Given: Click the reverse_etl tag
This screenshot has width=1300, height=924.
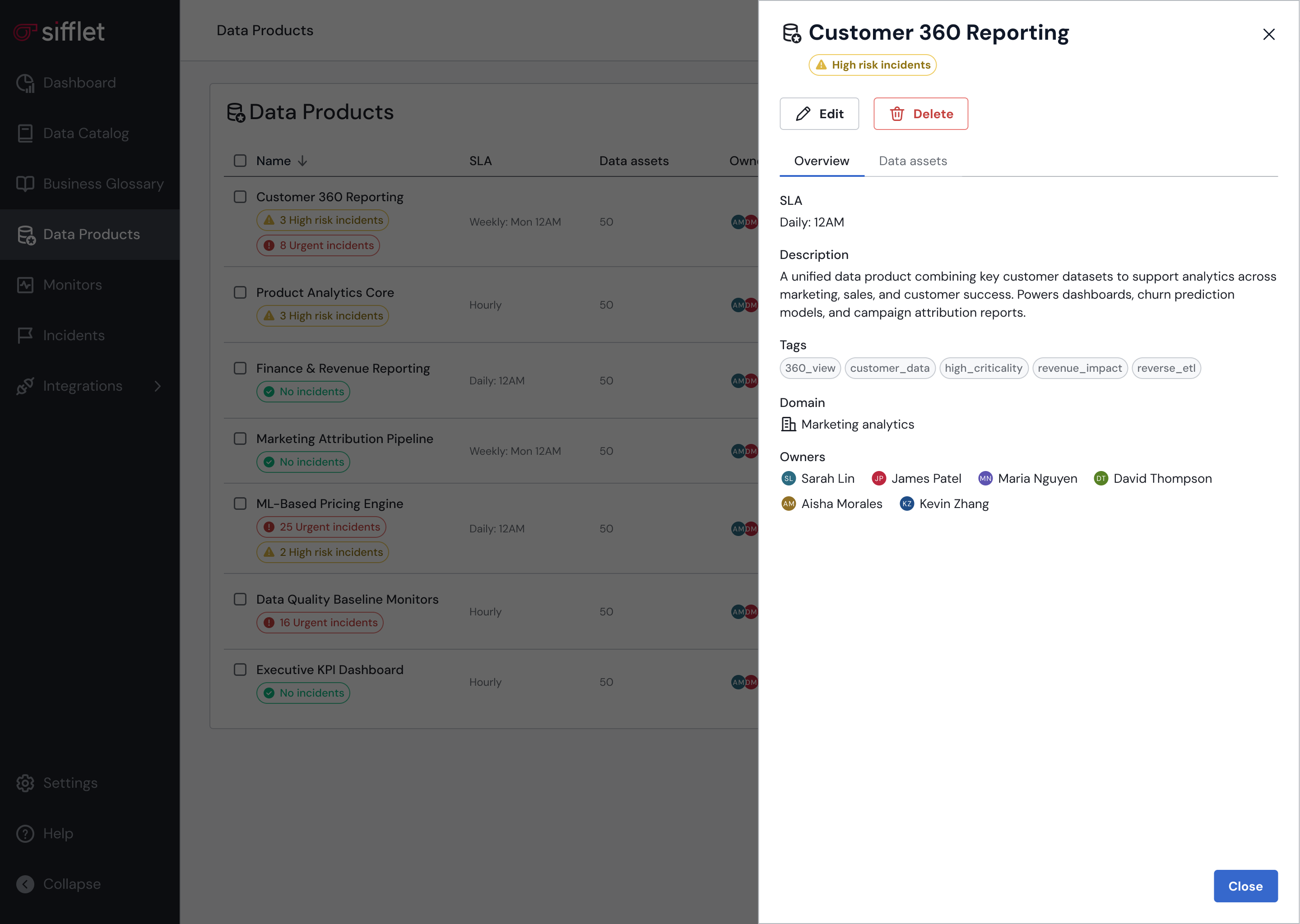Looking at the screenshot, I should click(x=1166, y=369).
